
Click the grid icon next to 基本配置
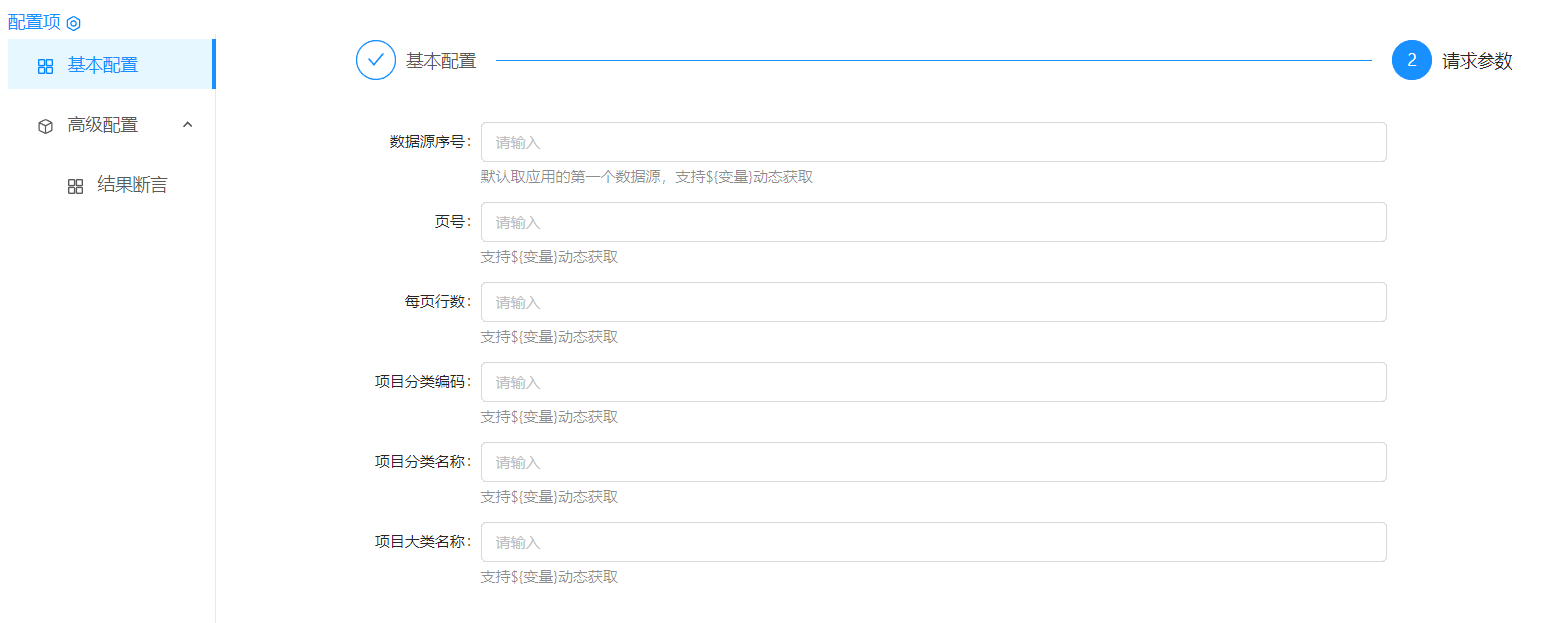click(45, 66)
